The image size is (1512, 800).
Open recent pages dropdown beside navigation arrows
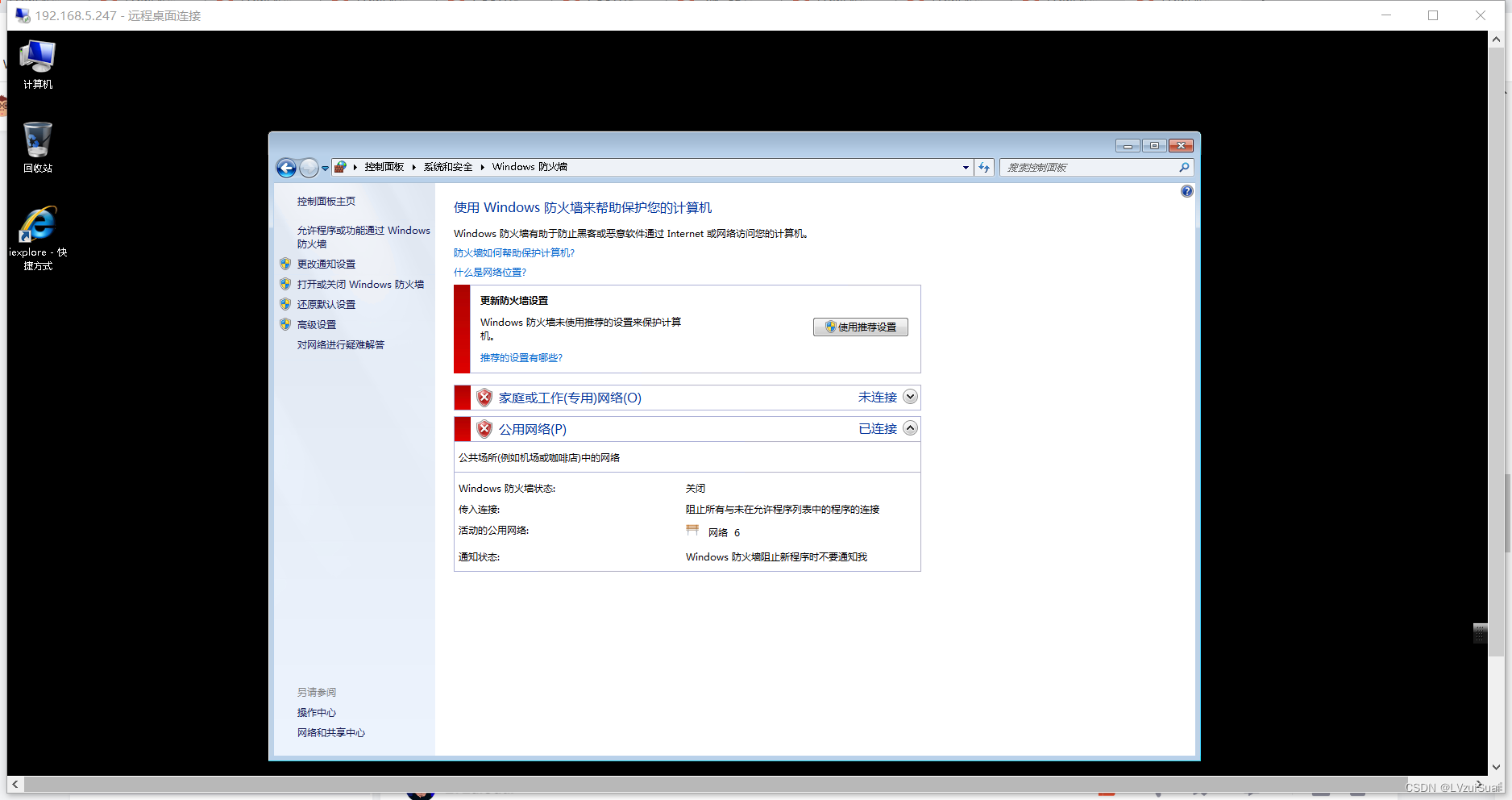coord(325,169)
